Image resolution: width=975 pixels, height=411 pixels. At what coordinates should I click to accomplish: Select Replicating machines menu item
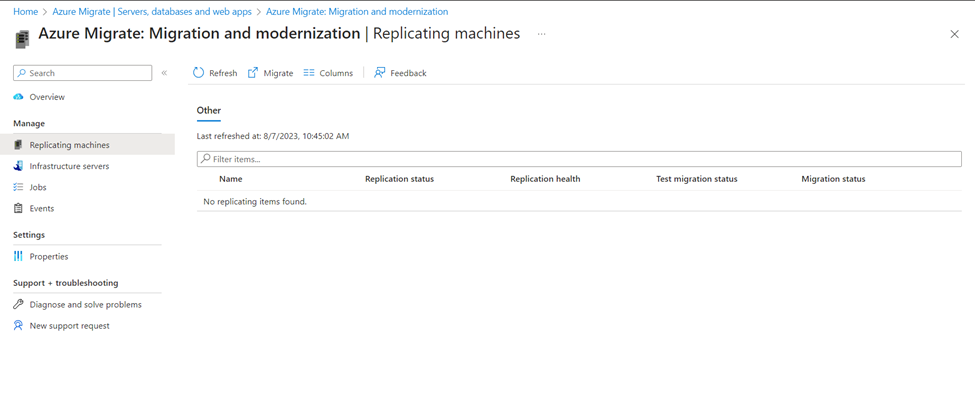click(x=87, y=145)
